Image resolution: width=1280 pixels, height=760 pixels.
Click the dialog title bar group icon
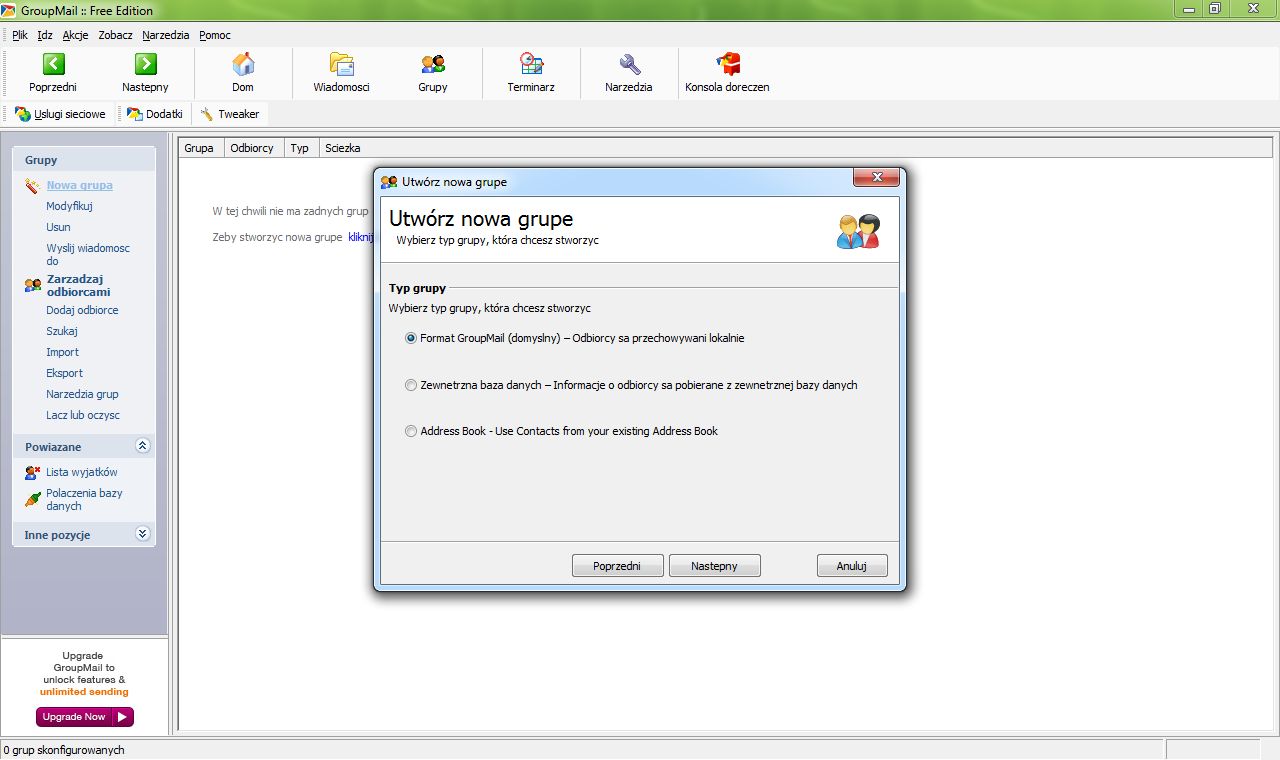pyautogui.click(x=389, y=182)
